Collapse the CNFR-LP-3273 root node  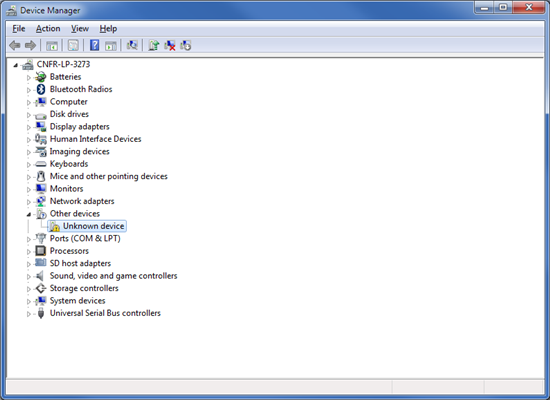[x=15, y=65]
